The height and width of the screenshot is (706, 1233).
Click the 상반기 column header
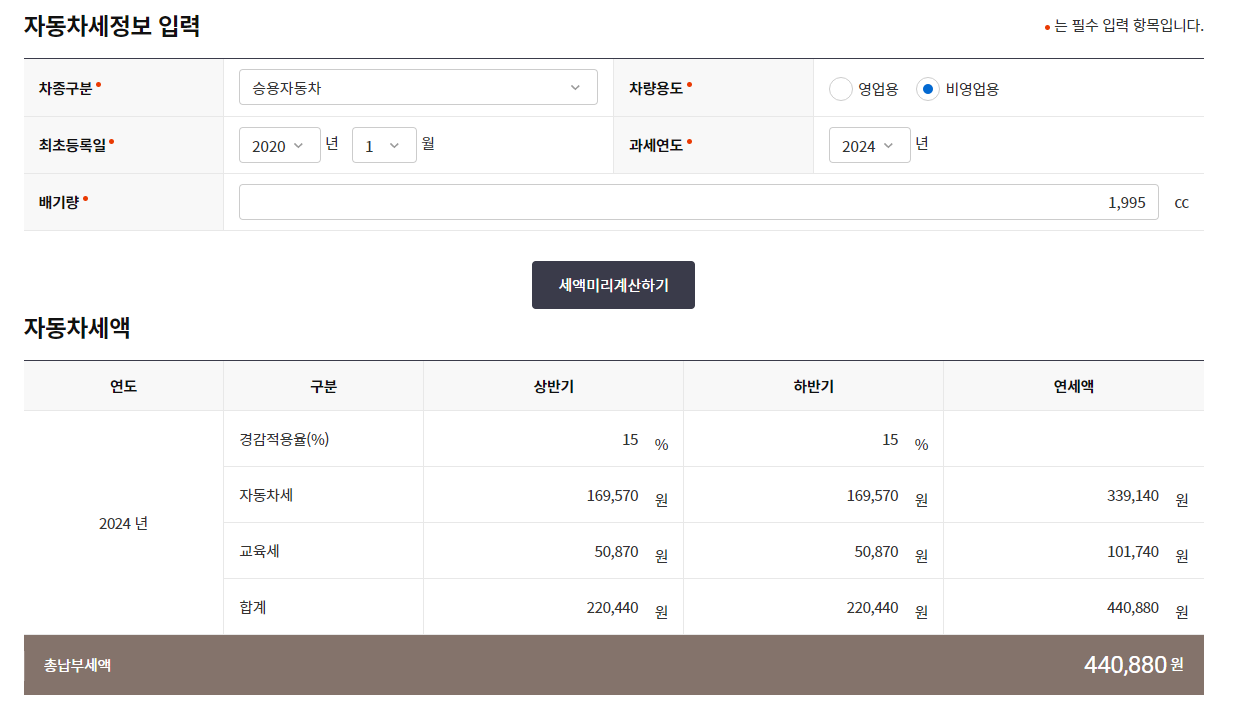pyautogui.click(x=552, y=385)
